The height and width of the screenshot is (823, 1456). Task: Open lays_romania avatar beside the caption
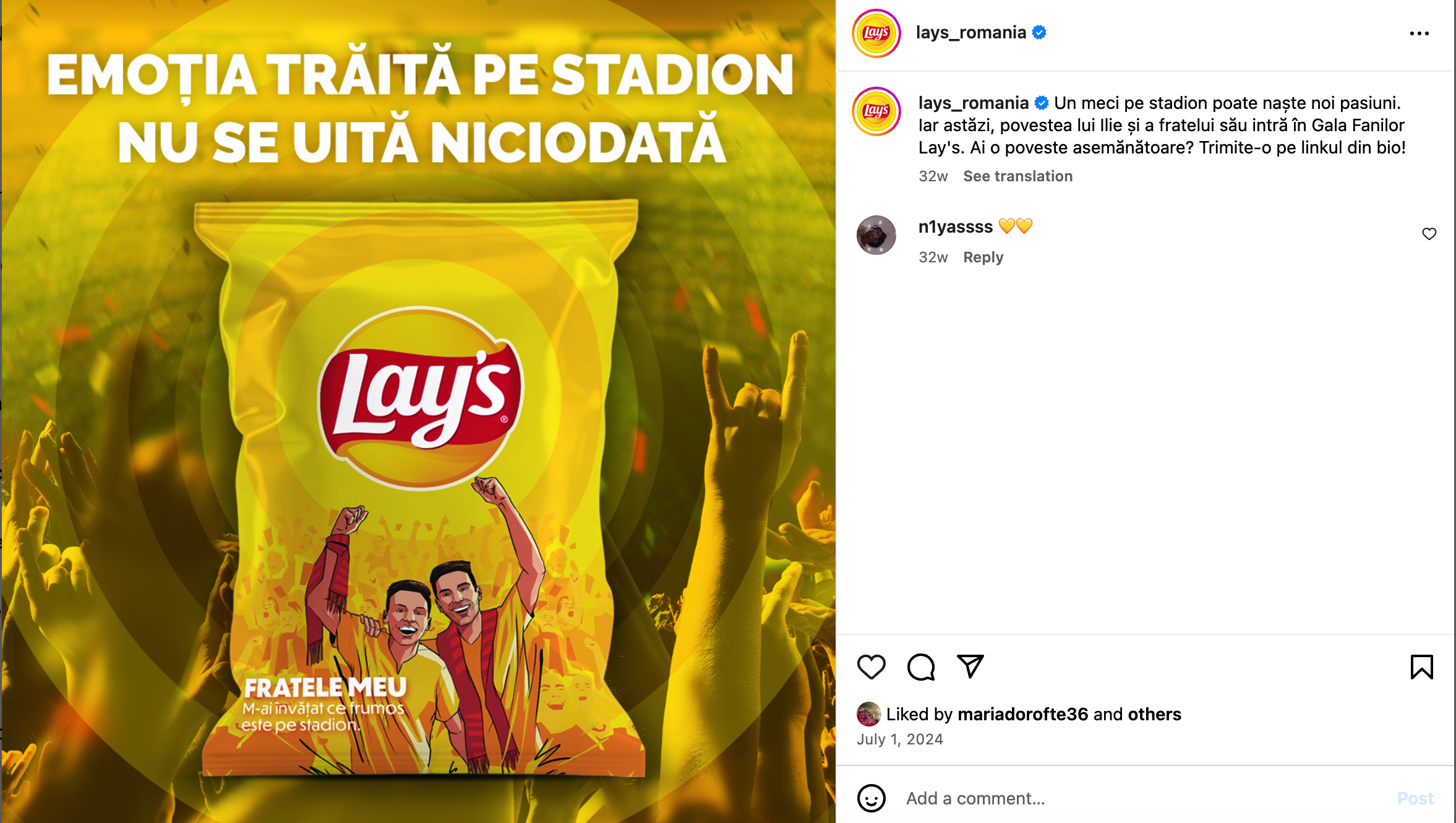coord(876,111)
